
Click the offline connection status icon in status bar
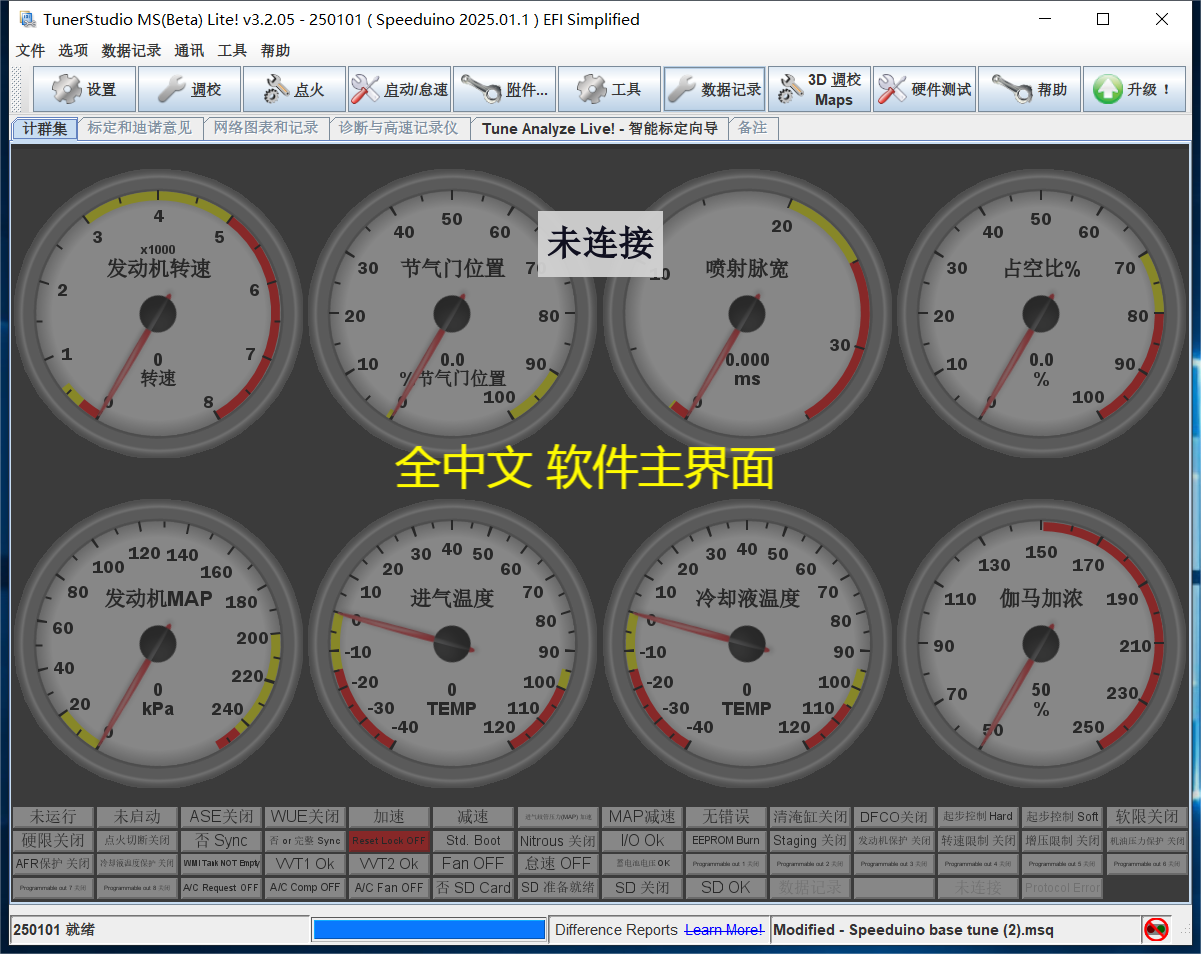coord(1156,930)
